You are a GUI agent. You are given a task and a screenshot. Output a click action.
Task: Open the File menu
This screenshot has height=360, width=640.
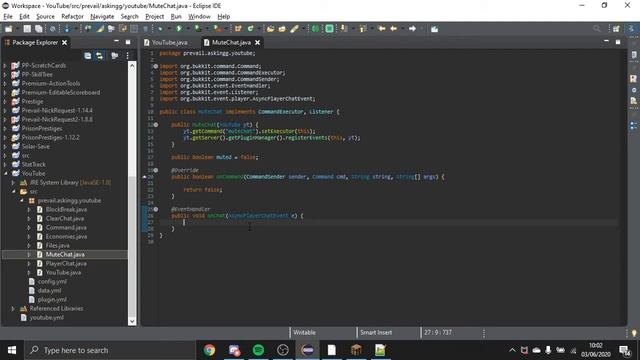tap(8, 16)
